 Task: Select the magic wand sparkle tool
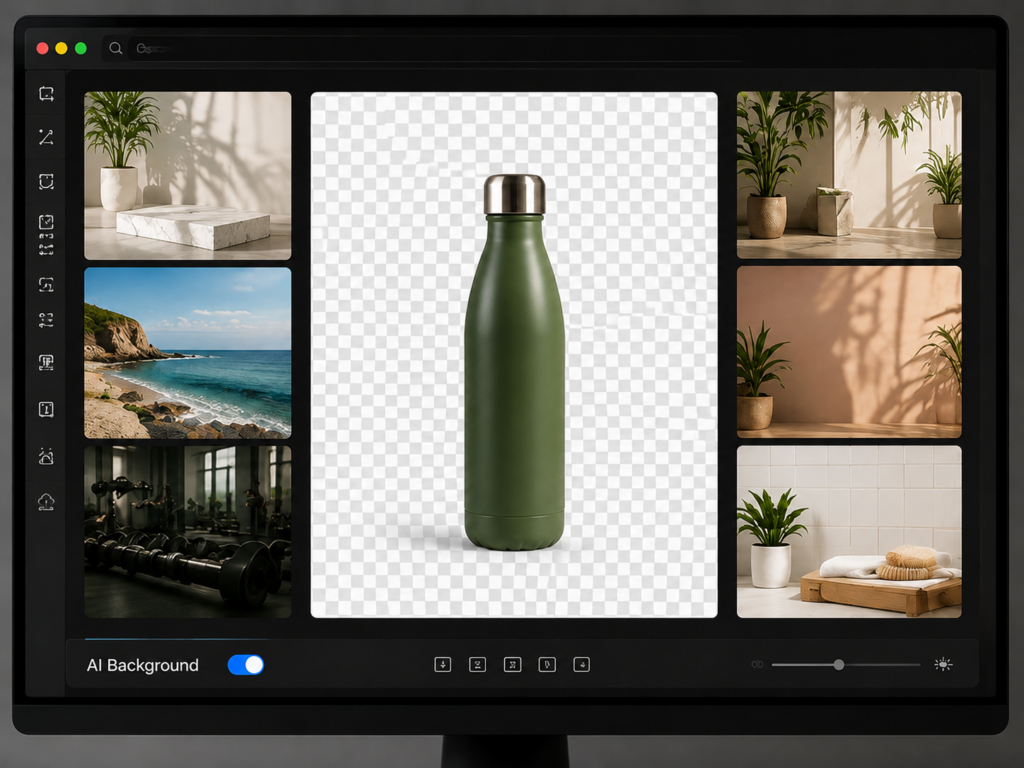click(x=46, y=136)
